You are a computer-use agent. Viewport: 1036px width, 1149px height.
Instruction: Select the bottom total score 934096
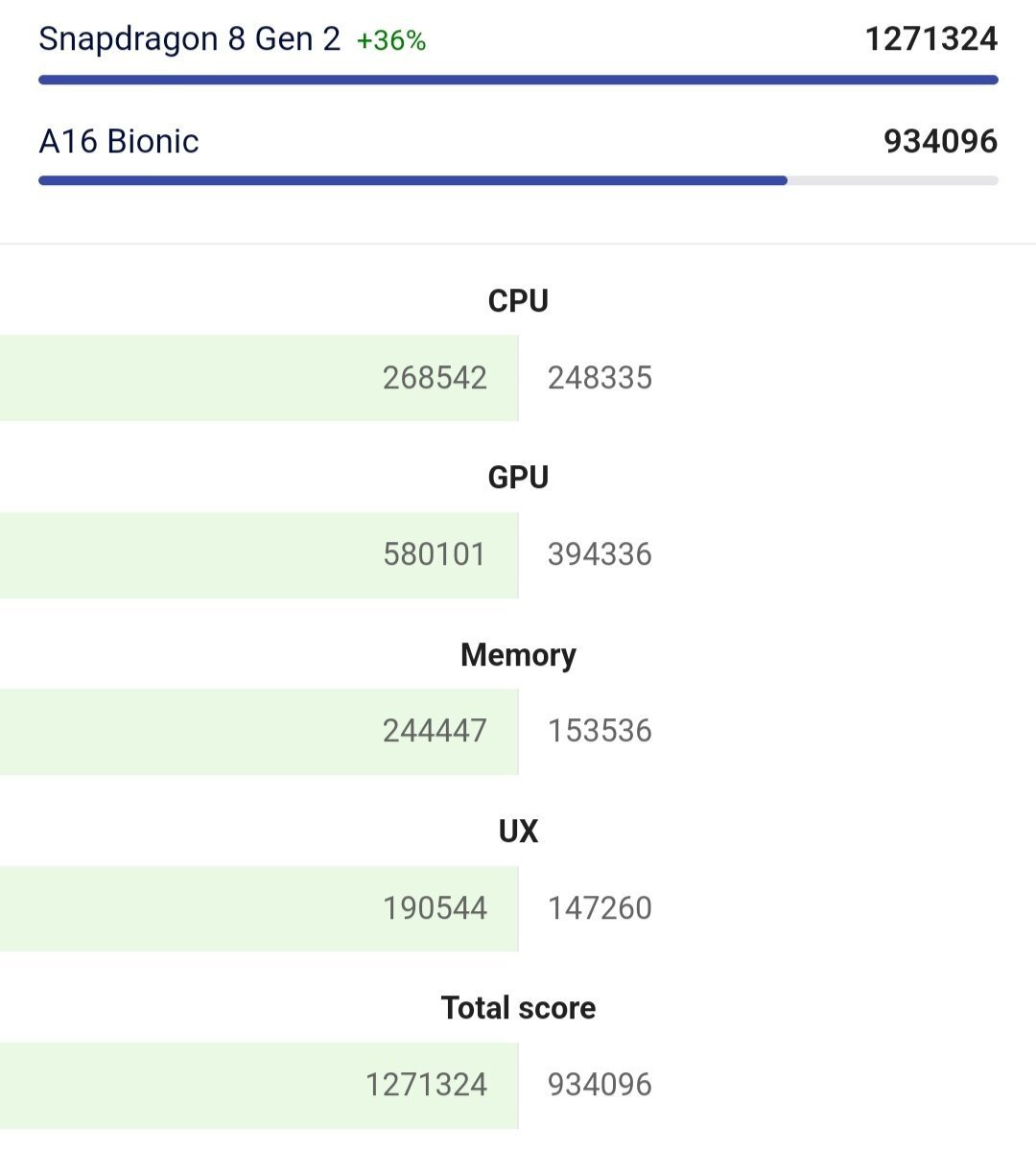point(600,1086)
